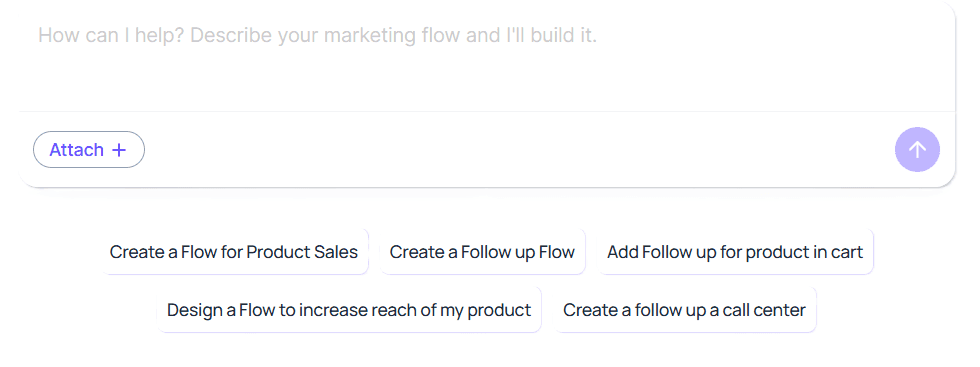
Task: Click the increase reach of my product chip
Action: pyautogui.click(x=349, y=309)
